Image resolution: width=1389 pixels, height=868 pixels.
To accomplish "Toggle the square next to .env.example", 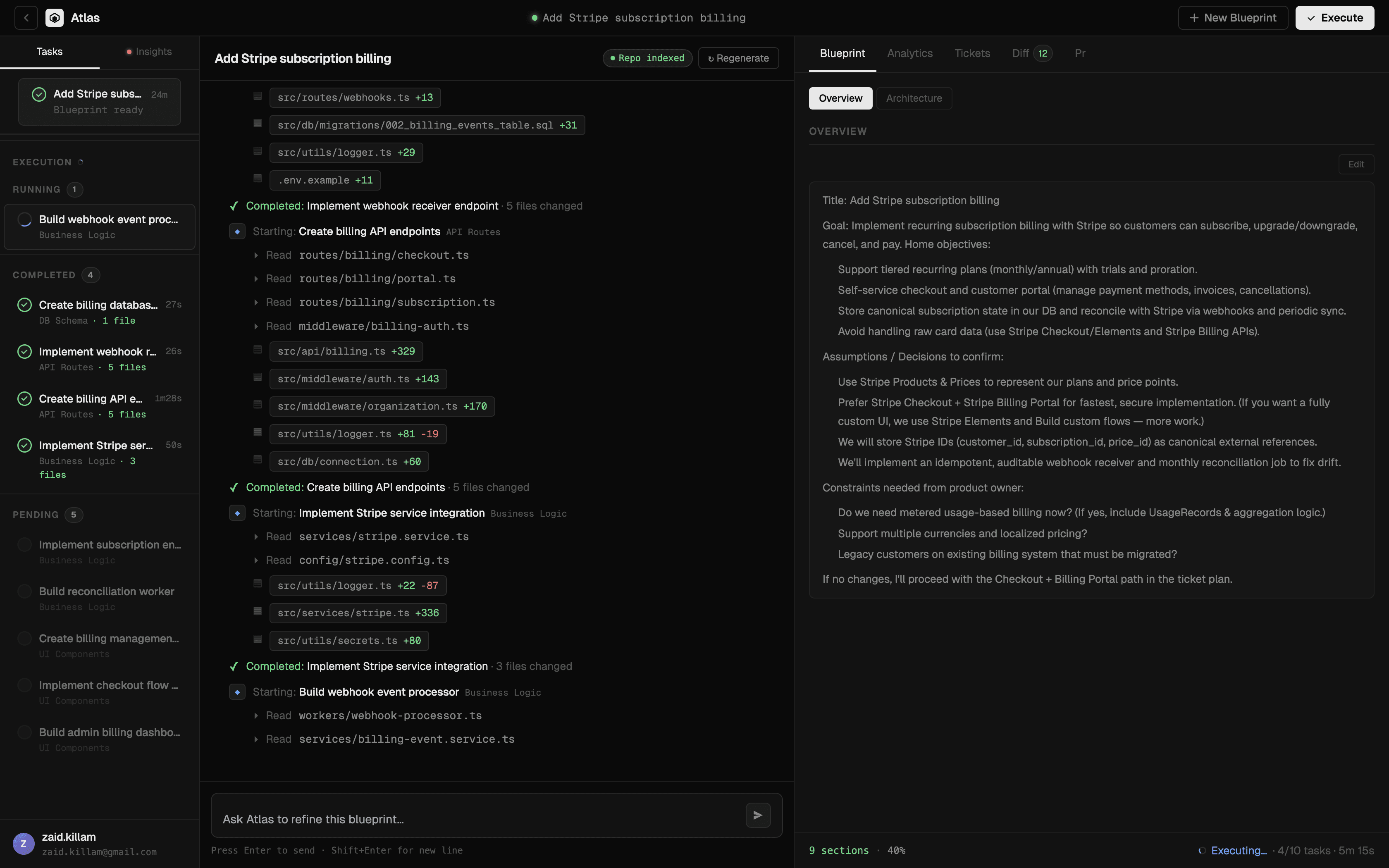I will tap(258, 179).
